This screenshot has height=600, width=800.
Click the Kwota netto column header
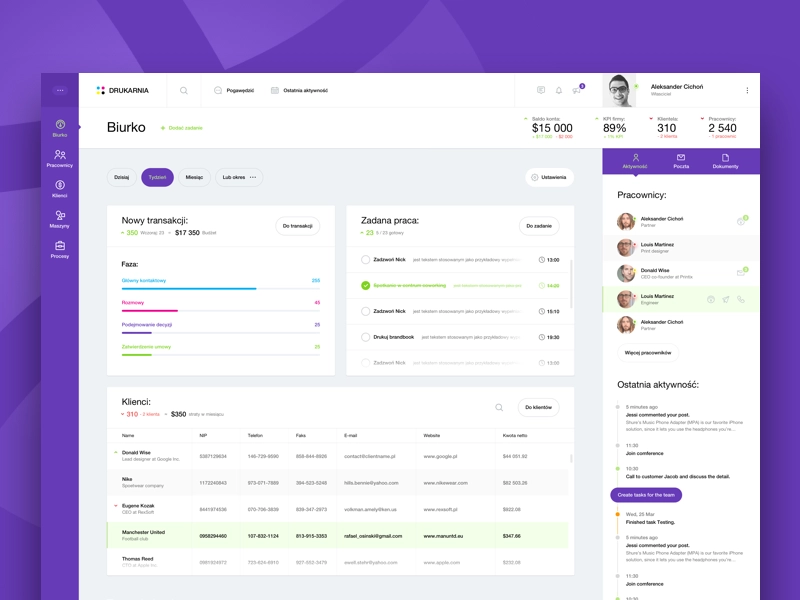515,436
